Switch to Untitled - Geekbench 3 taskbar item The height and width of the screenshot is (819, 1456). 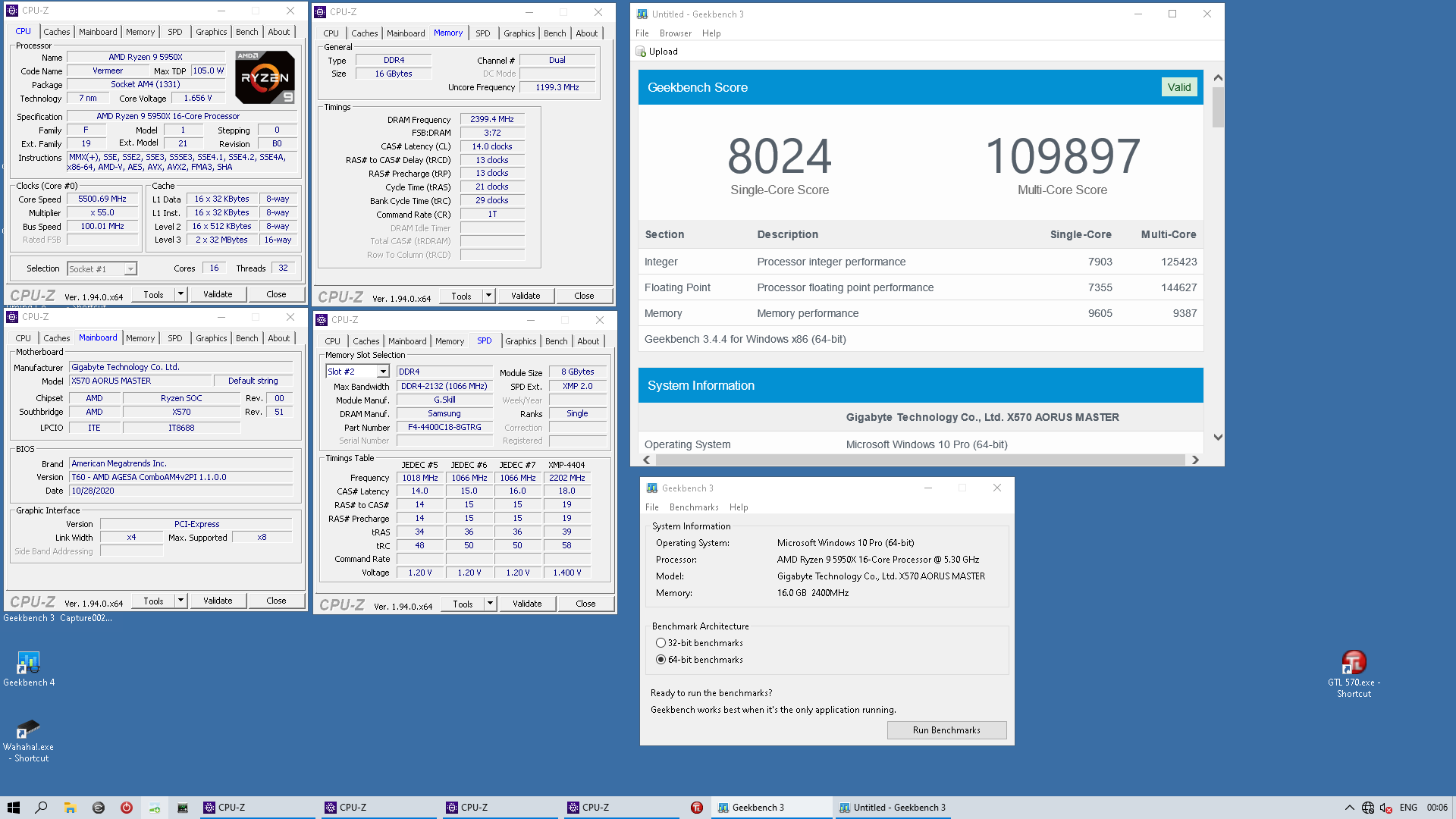click(893, 808)
